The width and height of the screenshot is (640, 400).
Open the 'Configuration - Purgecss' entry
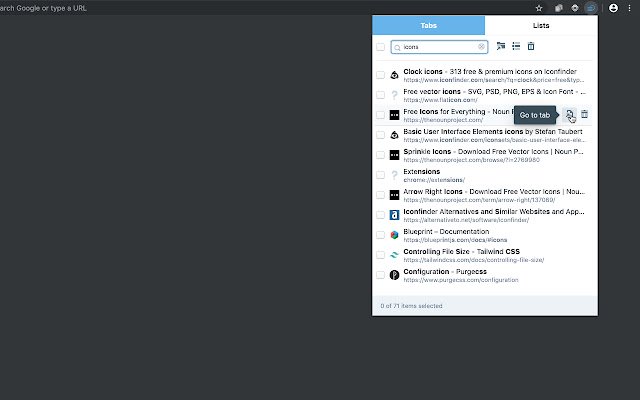pos(445,271)
